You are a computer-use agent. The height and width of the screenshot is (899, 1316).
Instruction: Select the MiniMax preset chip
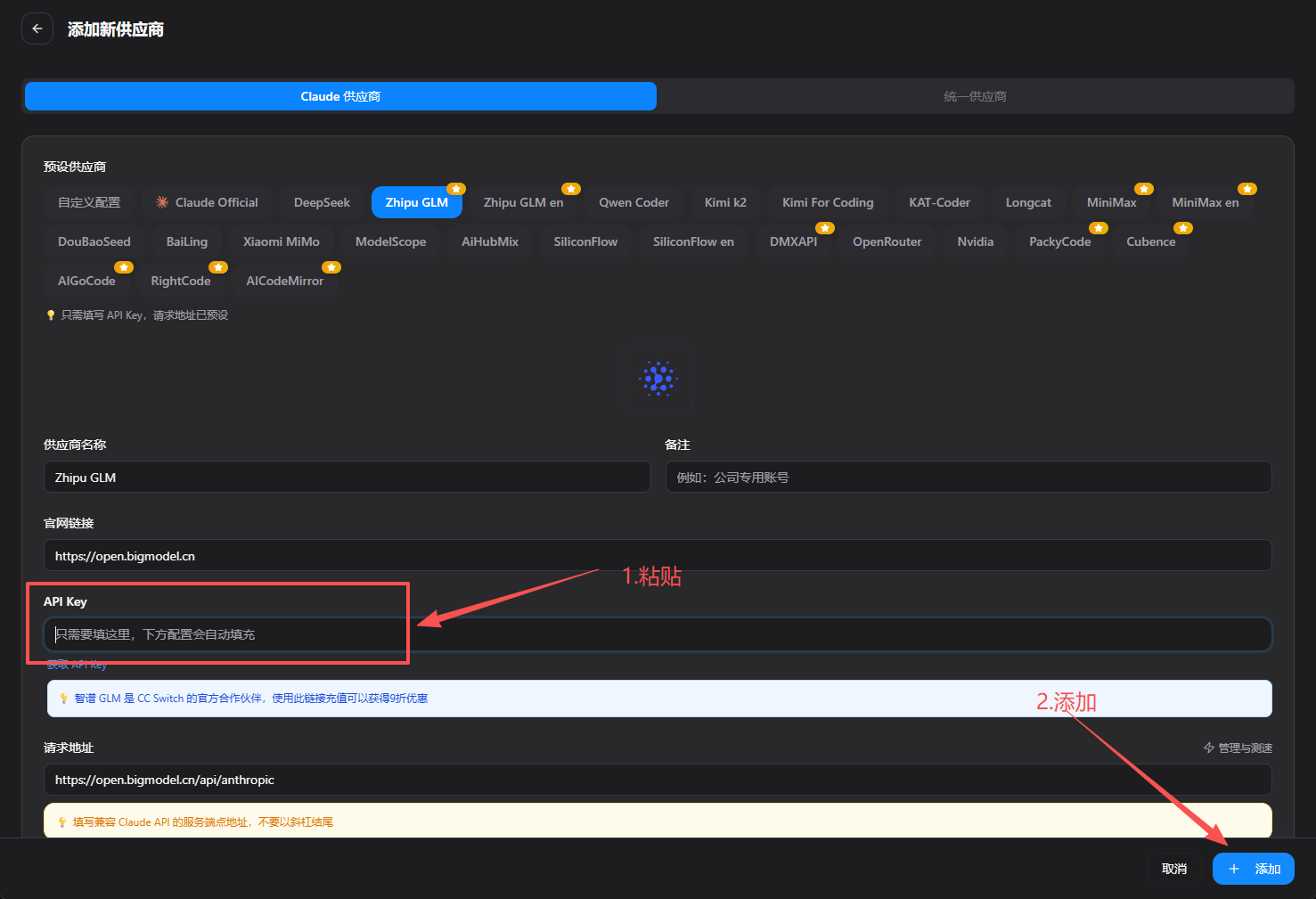tap(1112, 202)
